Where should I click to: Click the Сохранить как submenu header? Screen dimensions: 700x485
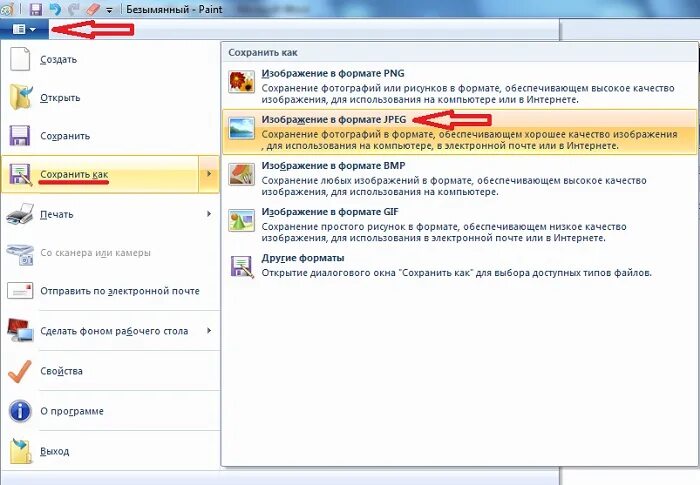point(262,52)
